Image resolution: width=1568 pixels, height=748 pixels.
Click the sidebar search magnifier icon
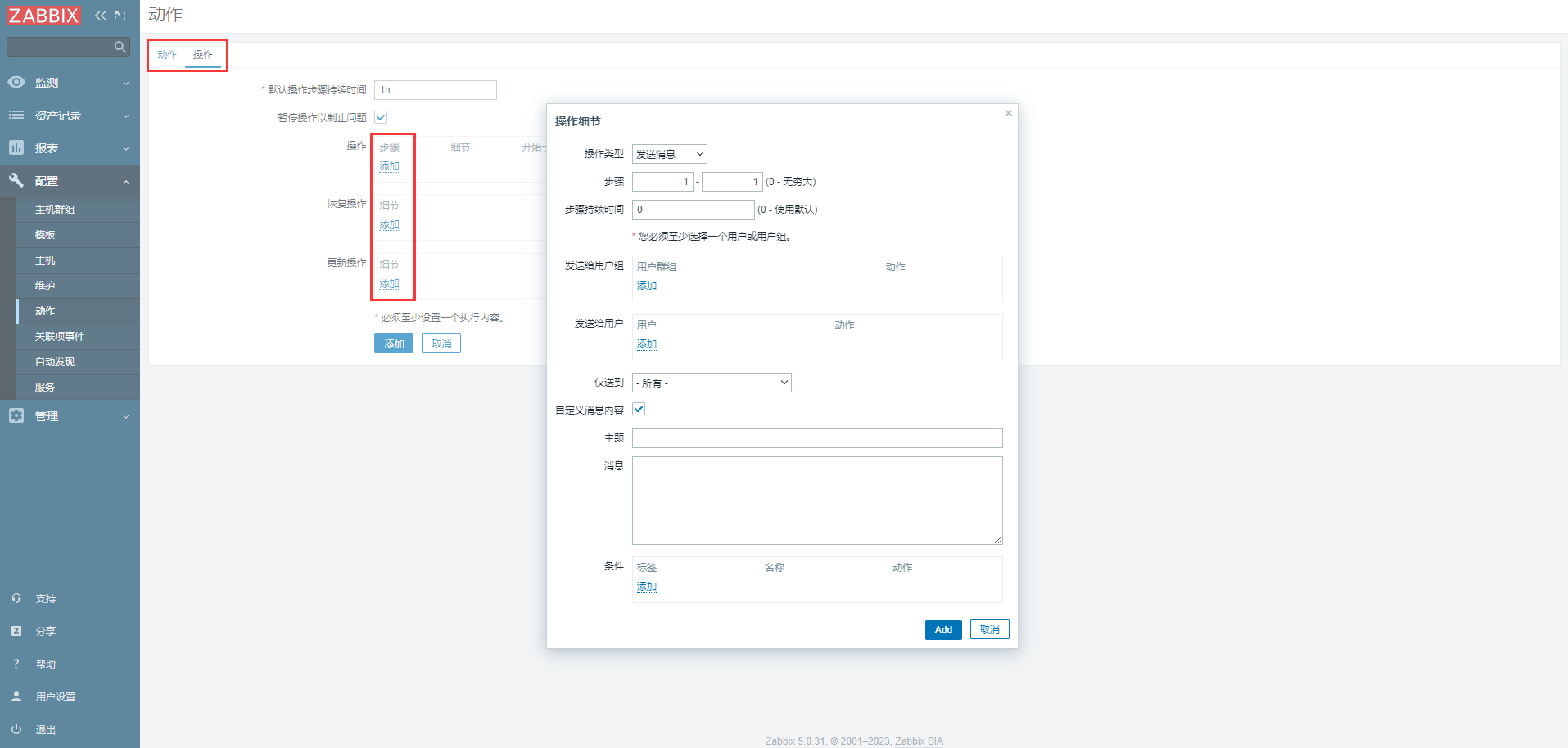point(120,48)
